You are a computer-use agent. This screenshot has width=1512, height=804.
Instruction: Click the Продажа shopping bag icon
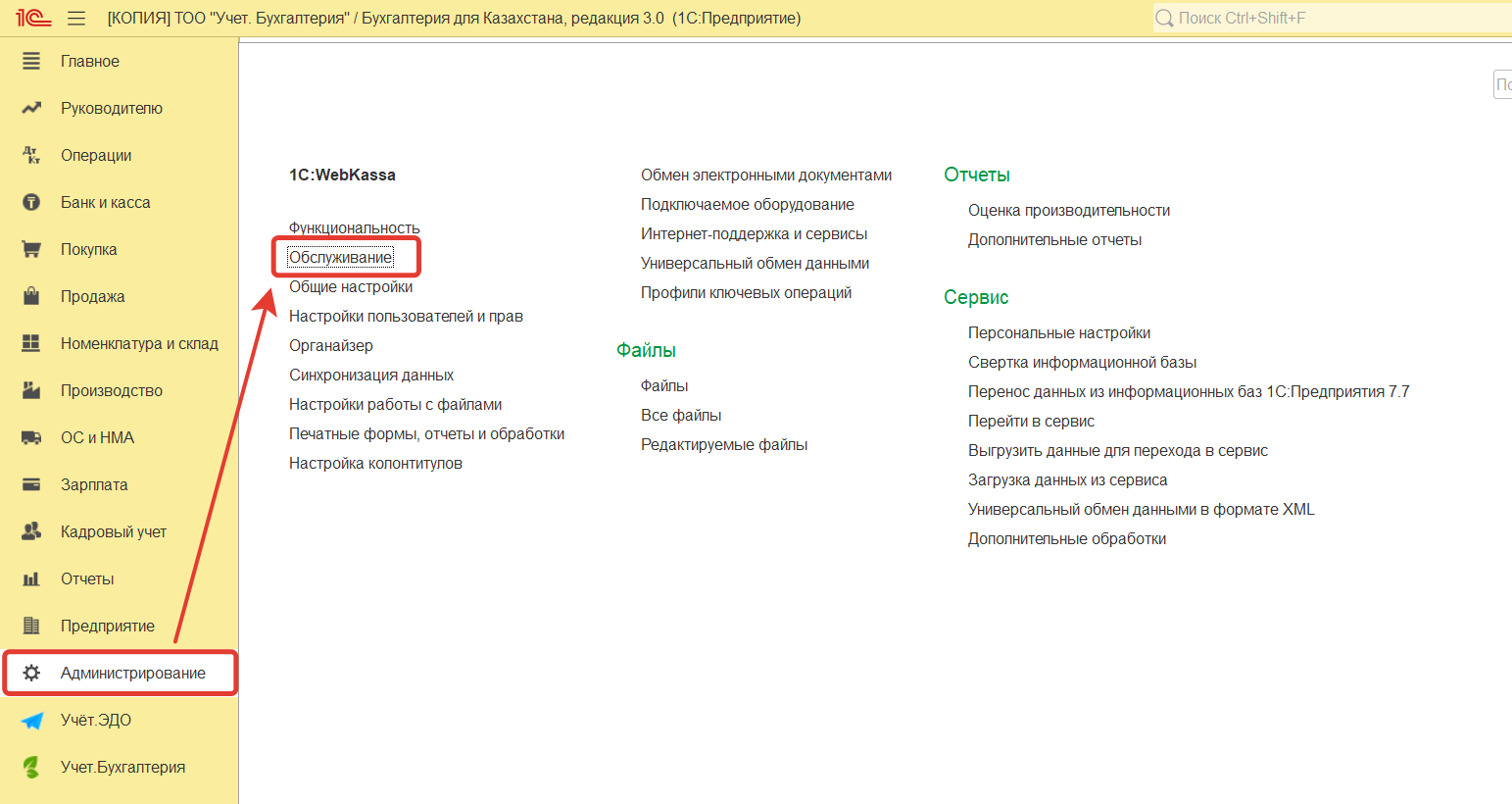pos(31,296)
